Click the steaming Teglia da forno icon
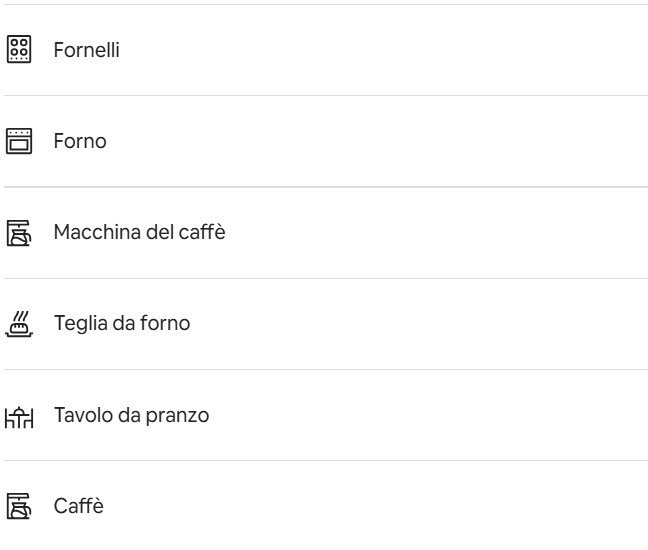This screenshot has height=550, width=648. (19, 324)
